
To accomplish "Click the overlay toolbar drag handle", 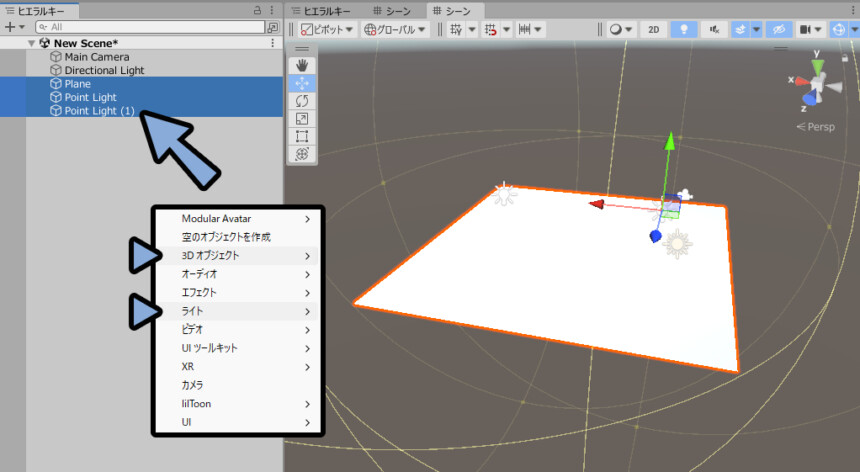I will tap(302, 49).
